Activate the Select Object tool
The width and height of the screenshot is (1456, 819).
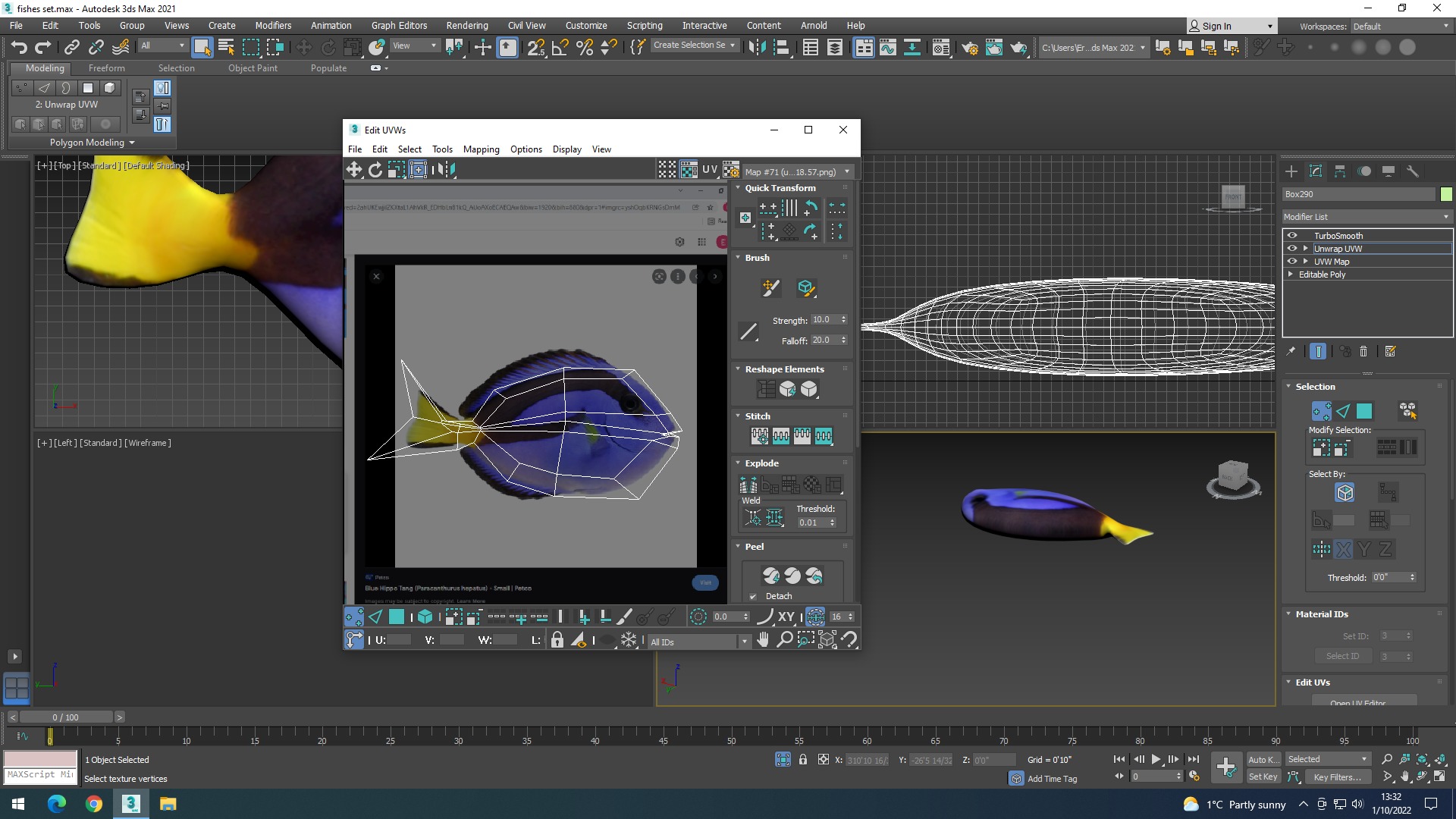(x=202, y=47)
